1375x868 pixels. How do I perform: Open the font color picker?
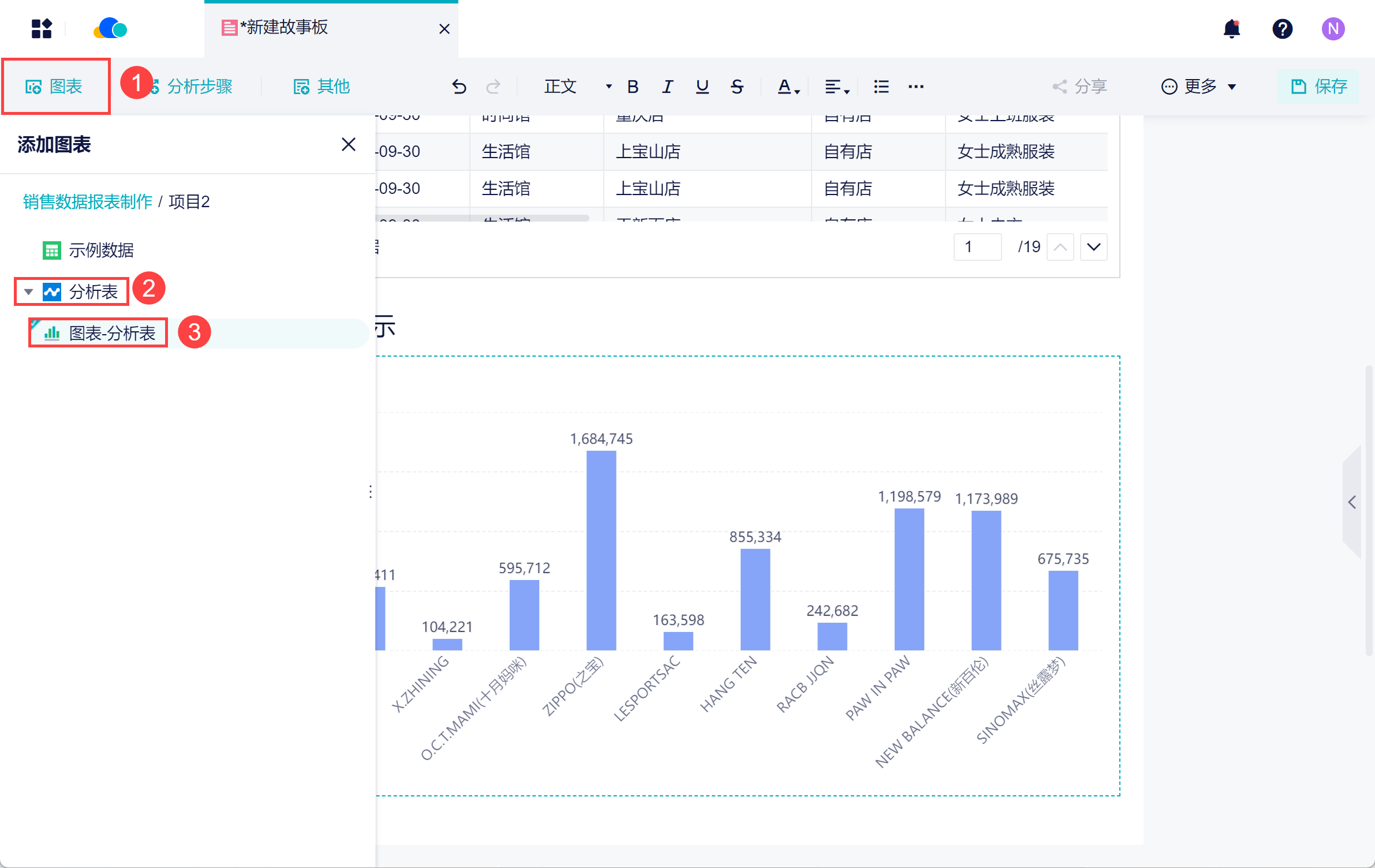coord(789,87)
